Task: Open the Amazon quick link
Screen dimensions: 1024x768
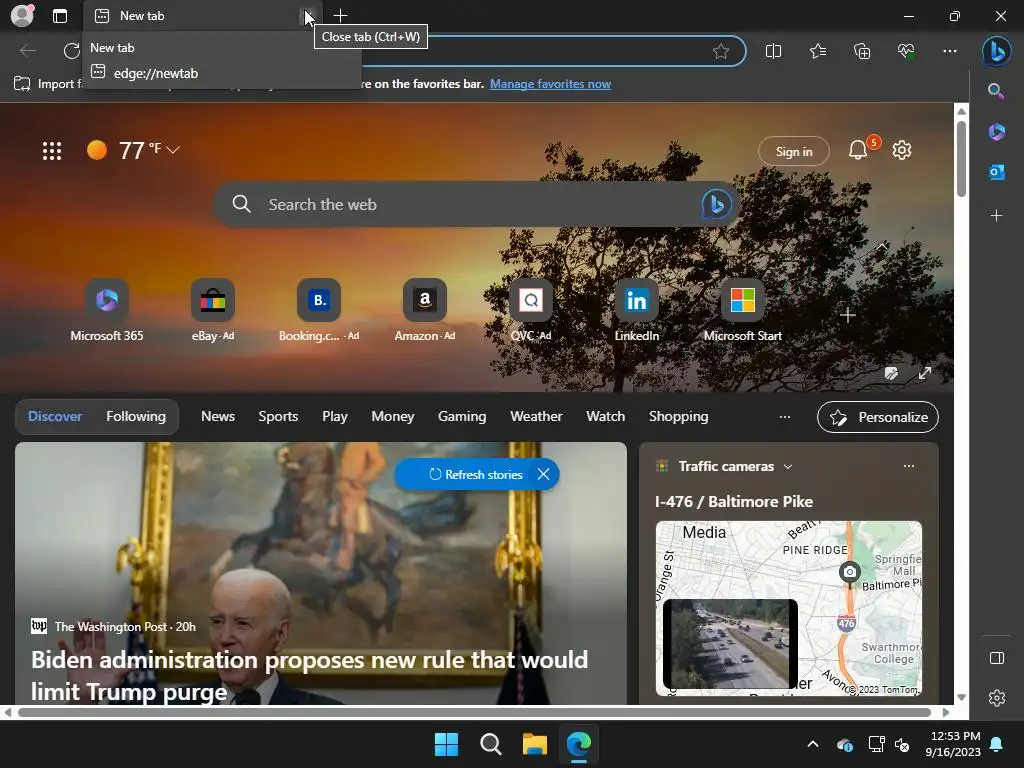Action: [x=424, y=311]
